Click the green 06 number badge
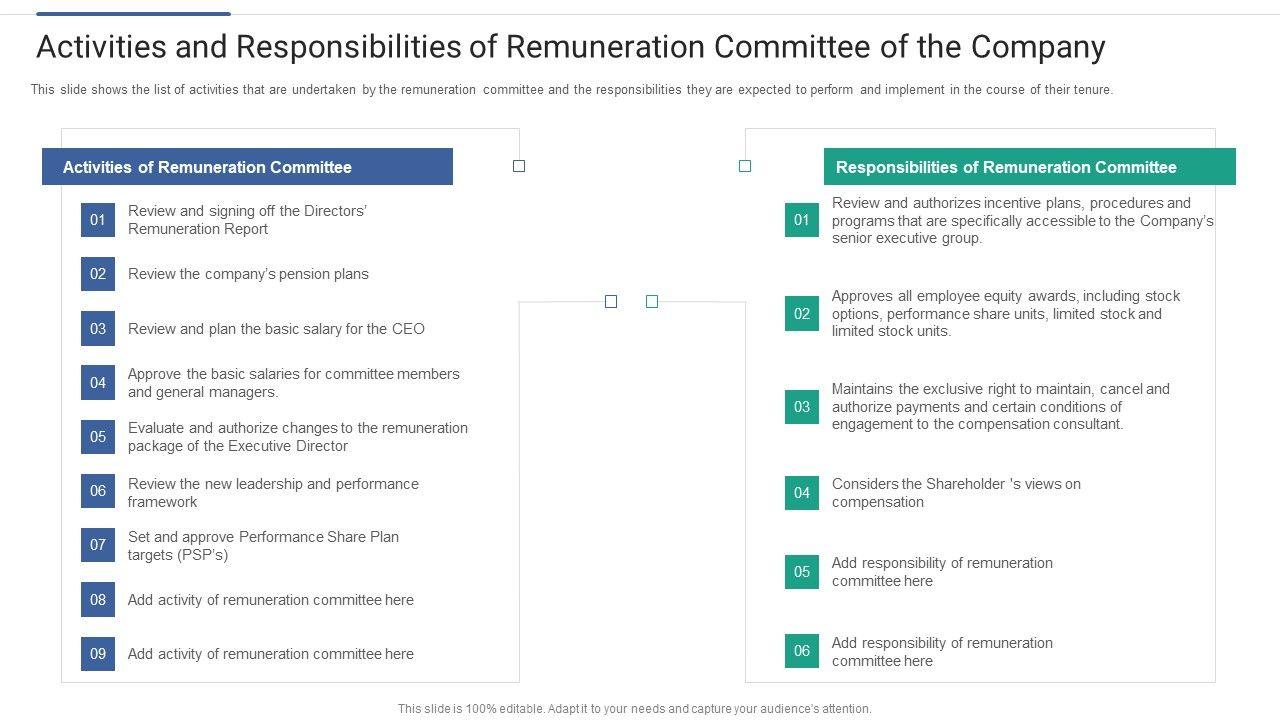Screen dimensions: 1280x720 tap(802, 651)
